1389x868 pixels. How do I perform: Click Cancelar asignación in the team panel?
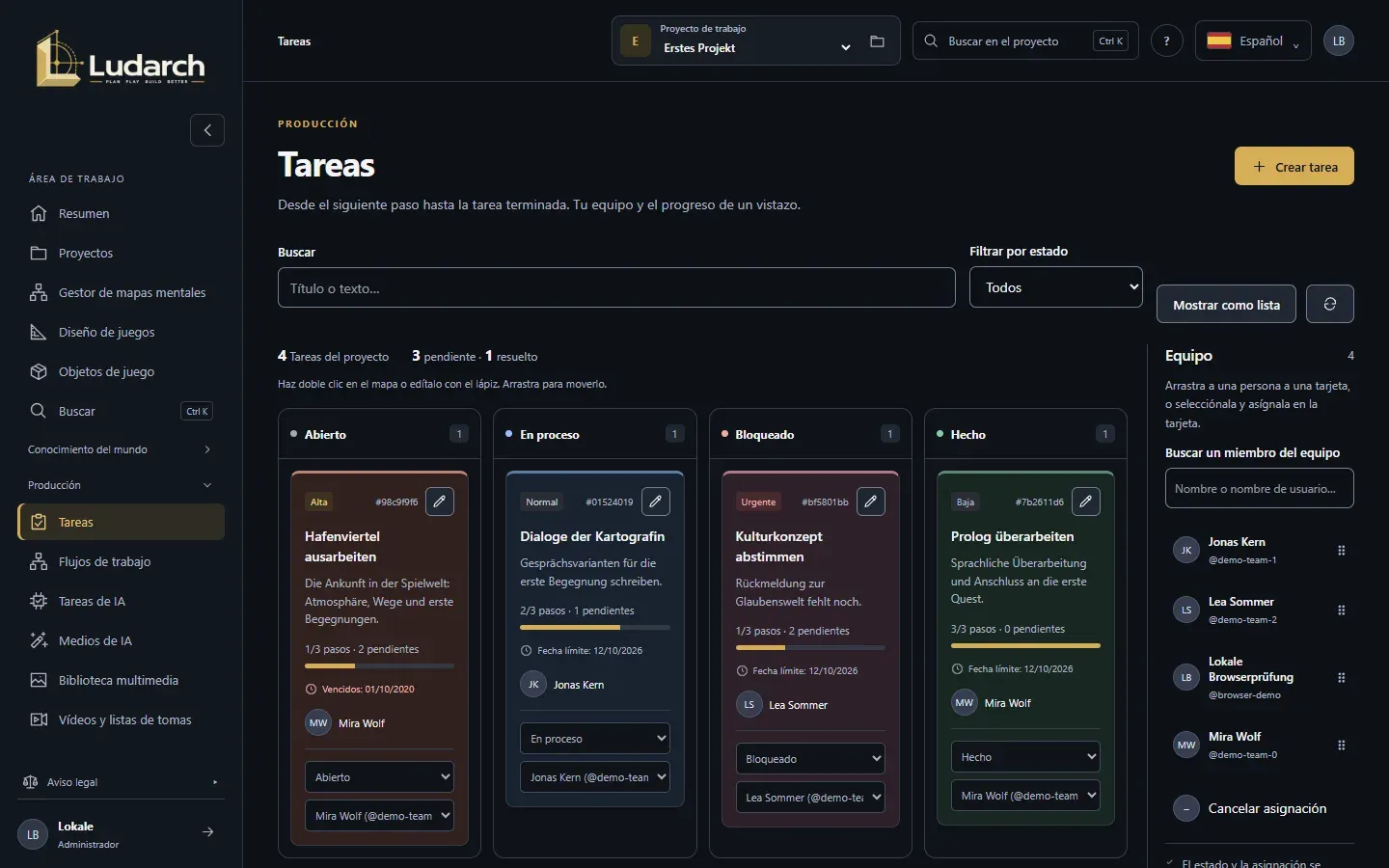pyautogui.click(x=1259, y=808)
